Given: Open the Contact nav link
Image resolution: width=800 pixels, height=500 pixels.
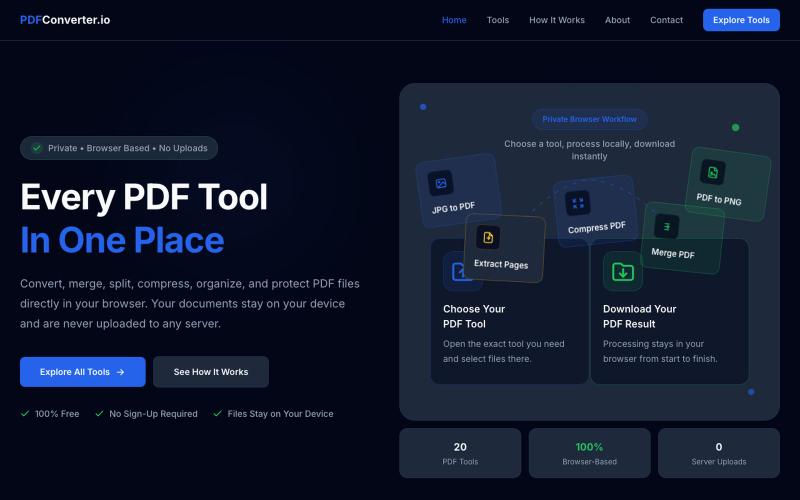Looking at the screenshot, I should pos(666,20).
